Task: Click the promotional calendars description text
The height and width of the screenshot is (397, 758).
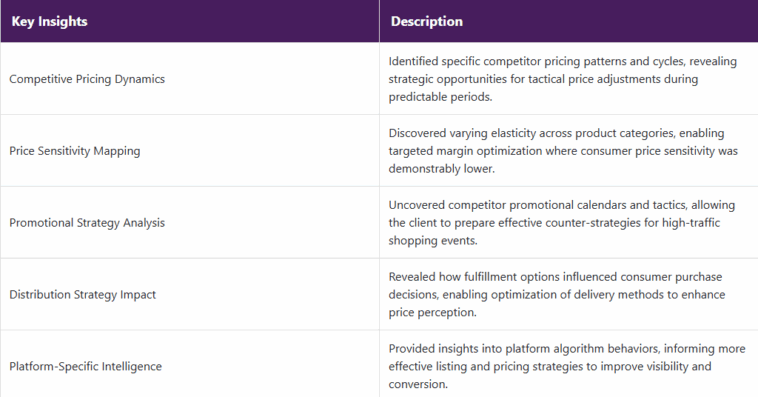Action: click(x=562, y=223)
